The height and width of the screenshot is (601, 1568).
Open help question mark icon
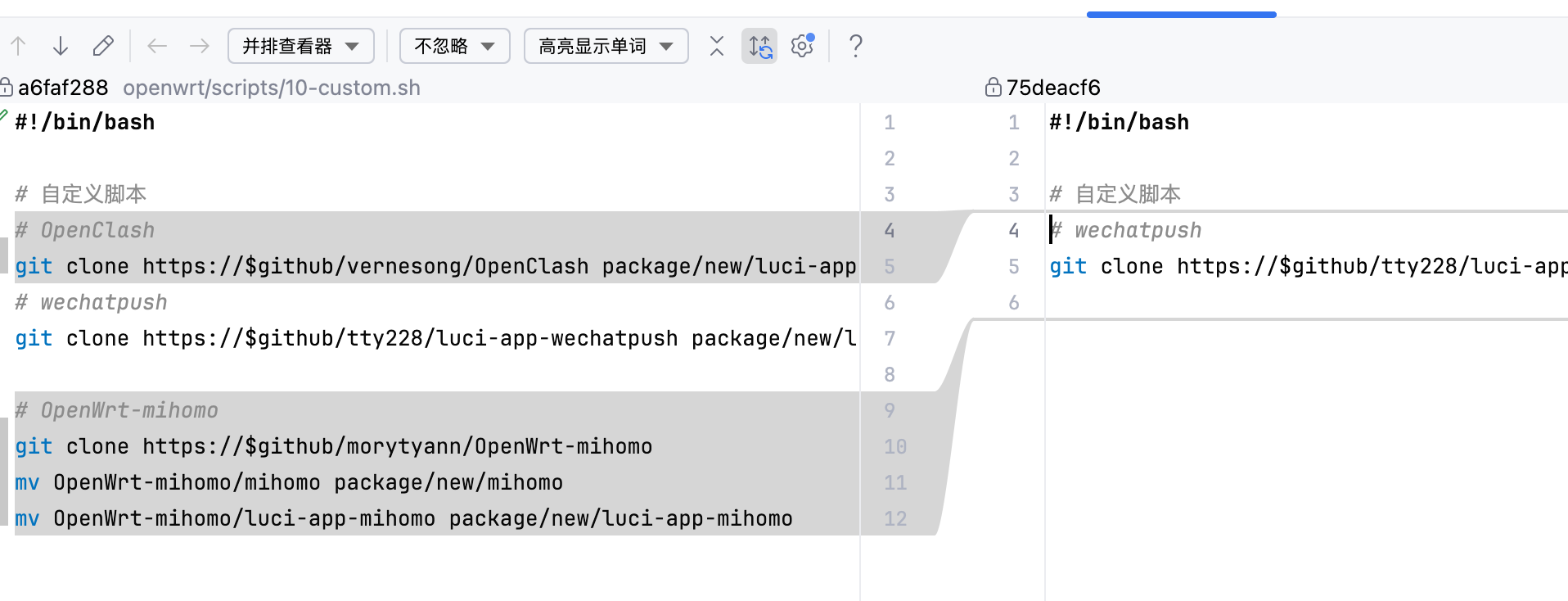(855, 46)
